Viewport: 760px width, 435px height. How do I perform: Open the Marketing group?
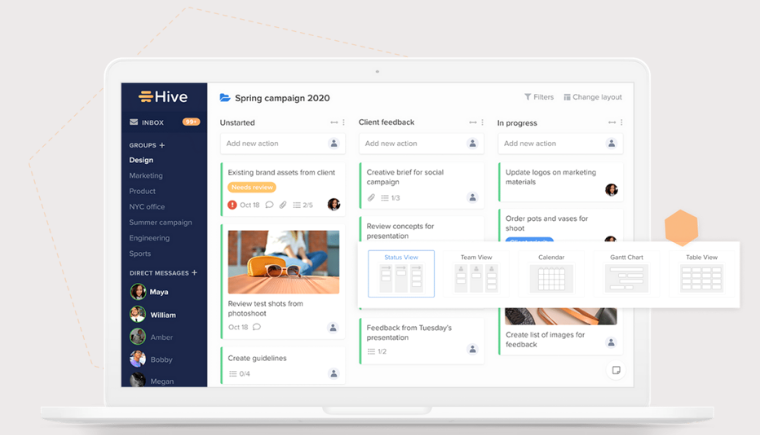[146, 176]
